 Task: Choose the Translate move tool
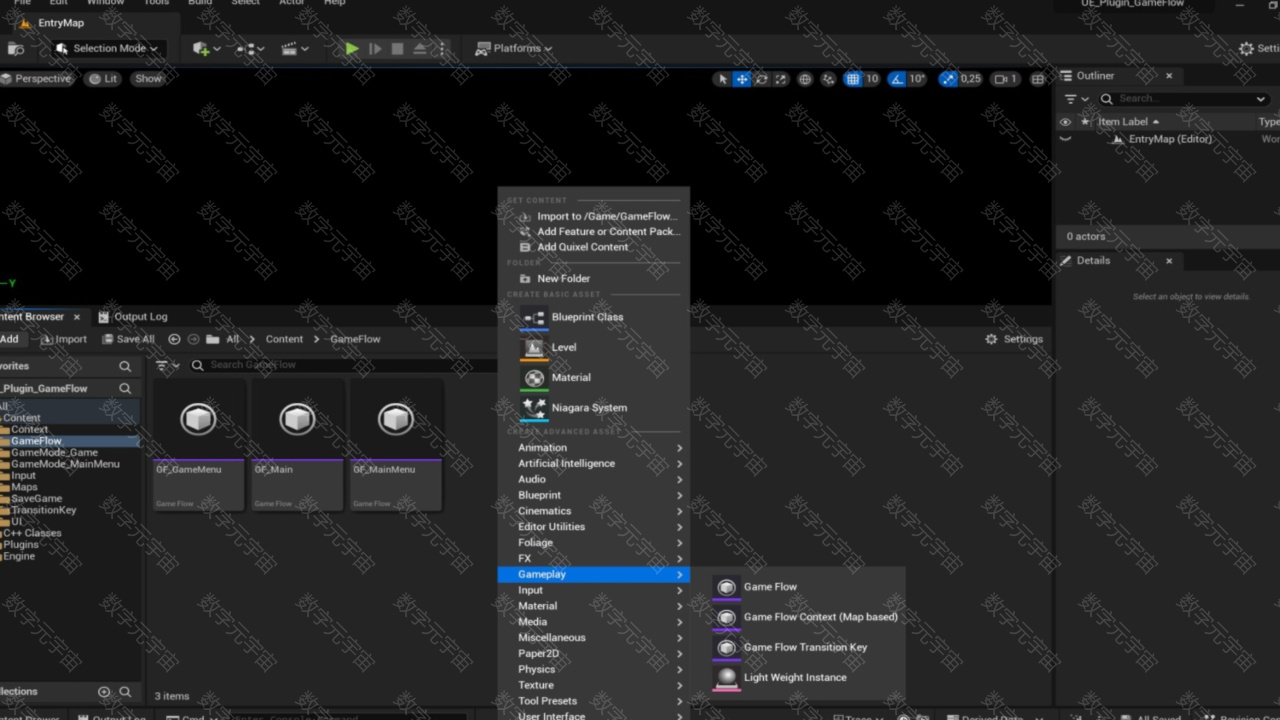point(742,79)
